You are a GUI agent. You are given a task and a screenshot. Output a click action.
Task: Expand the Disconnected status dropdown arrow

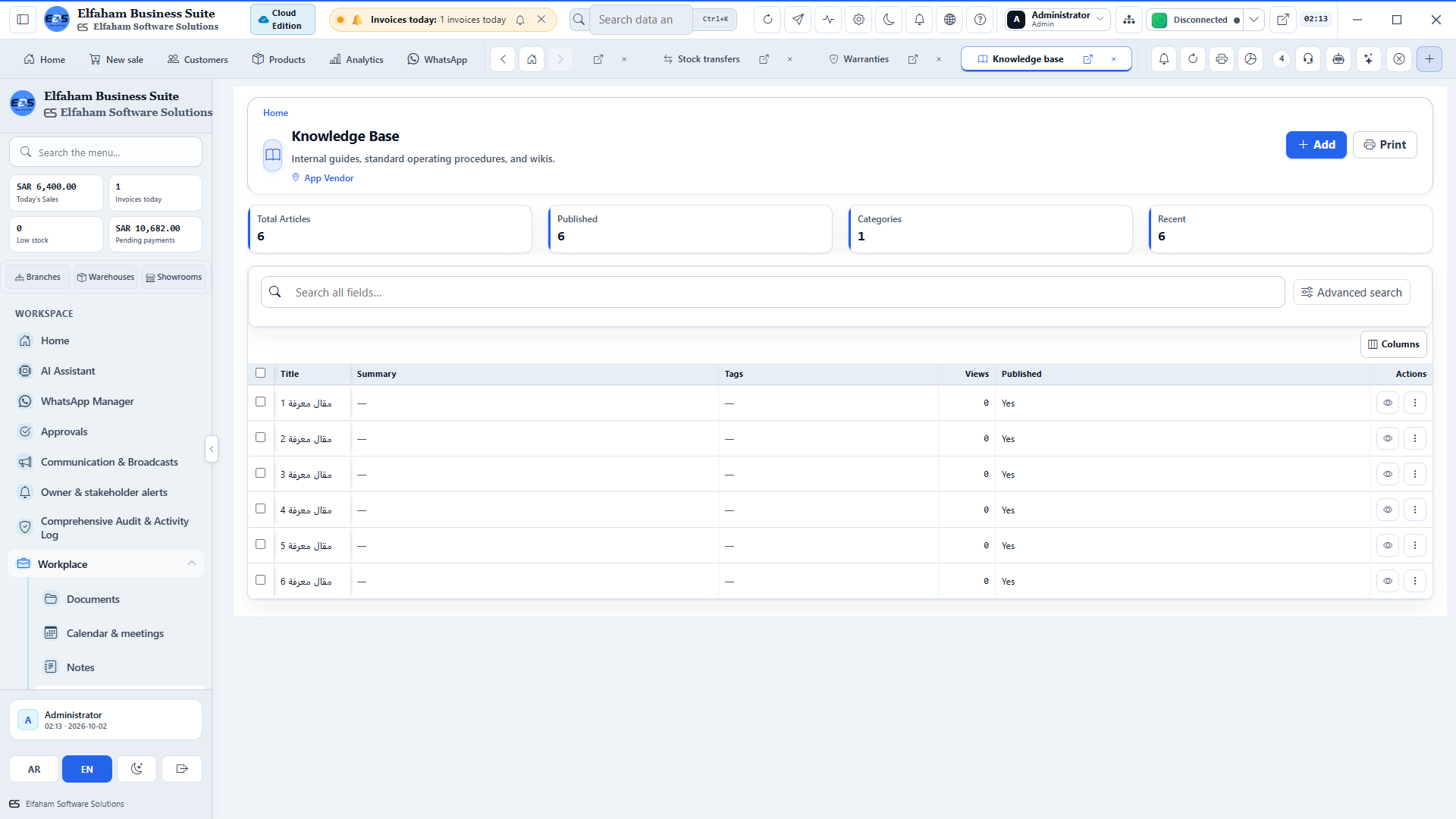1254,20
